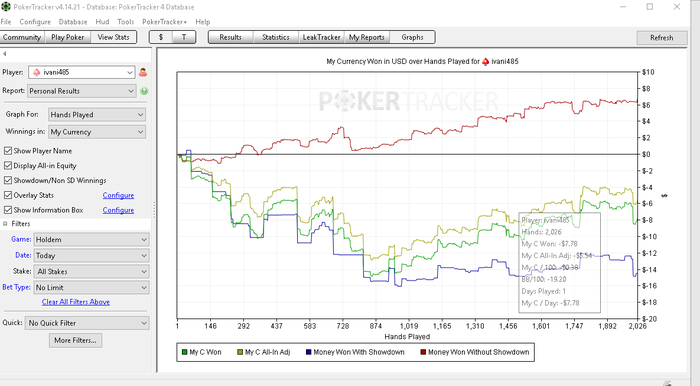Open the PokerTracker+ menu

(x=164, y=22)
